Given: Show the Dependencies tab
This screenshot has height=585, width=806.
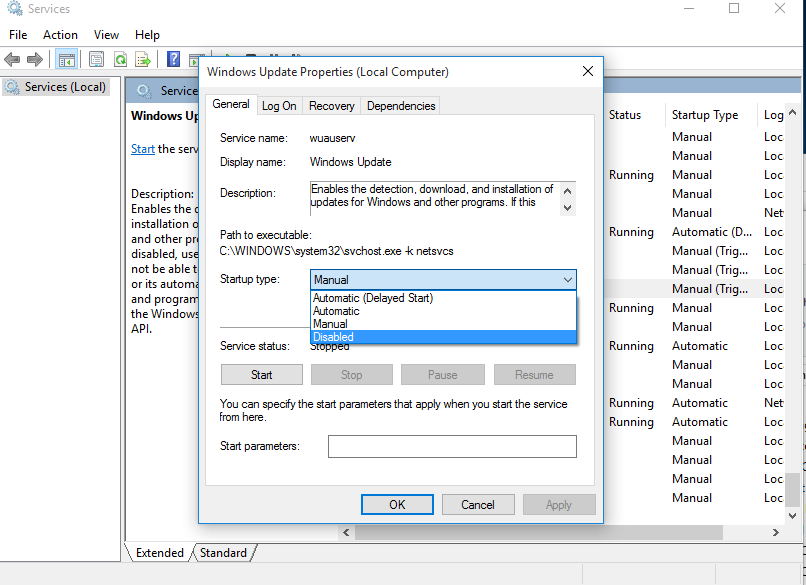Looking at the screenshot, I should tap(401, 106).
